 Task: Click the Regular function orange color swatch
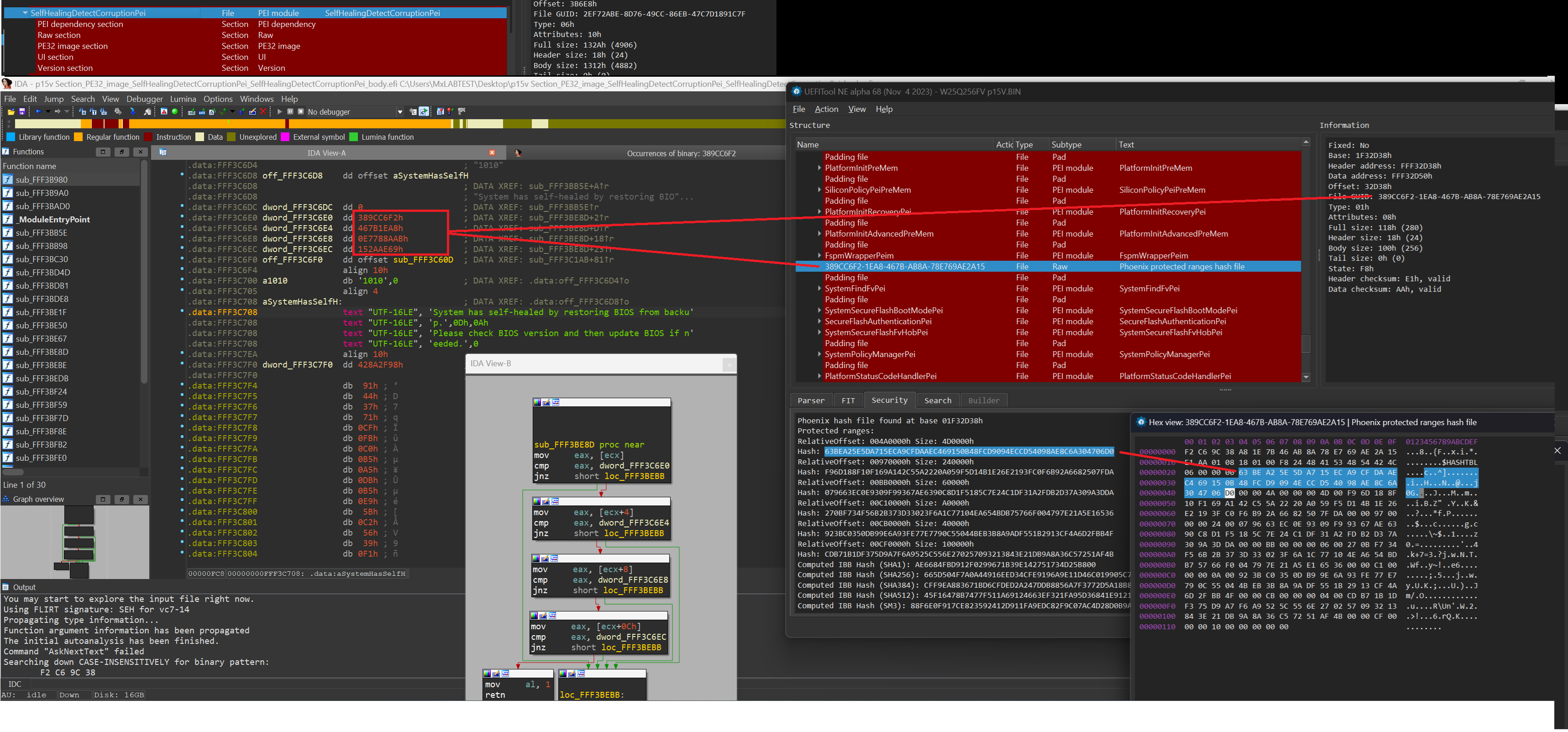(x=78, y=137)
